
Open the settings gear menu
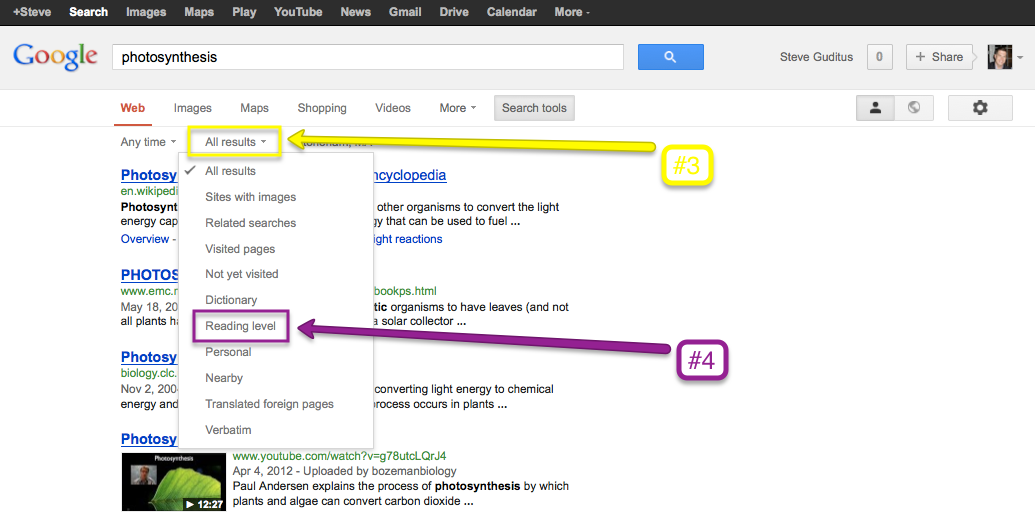(980, 108)
